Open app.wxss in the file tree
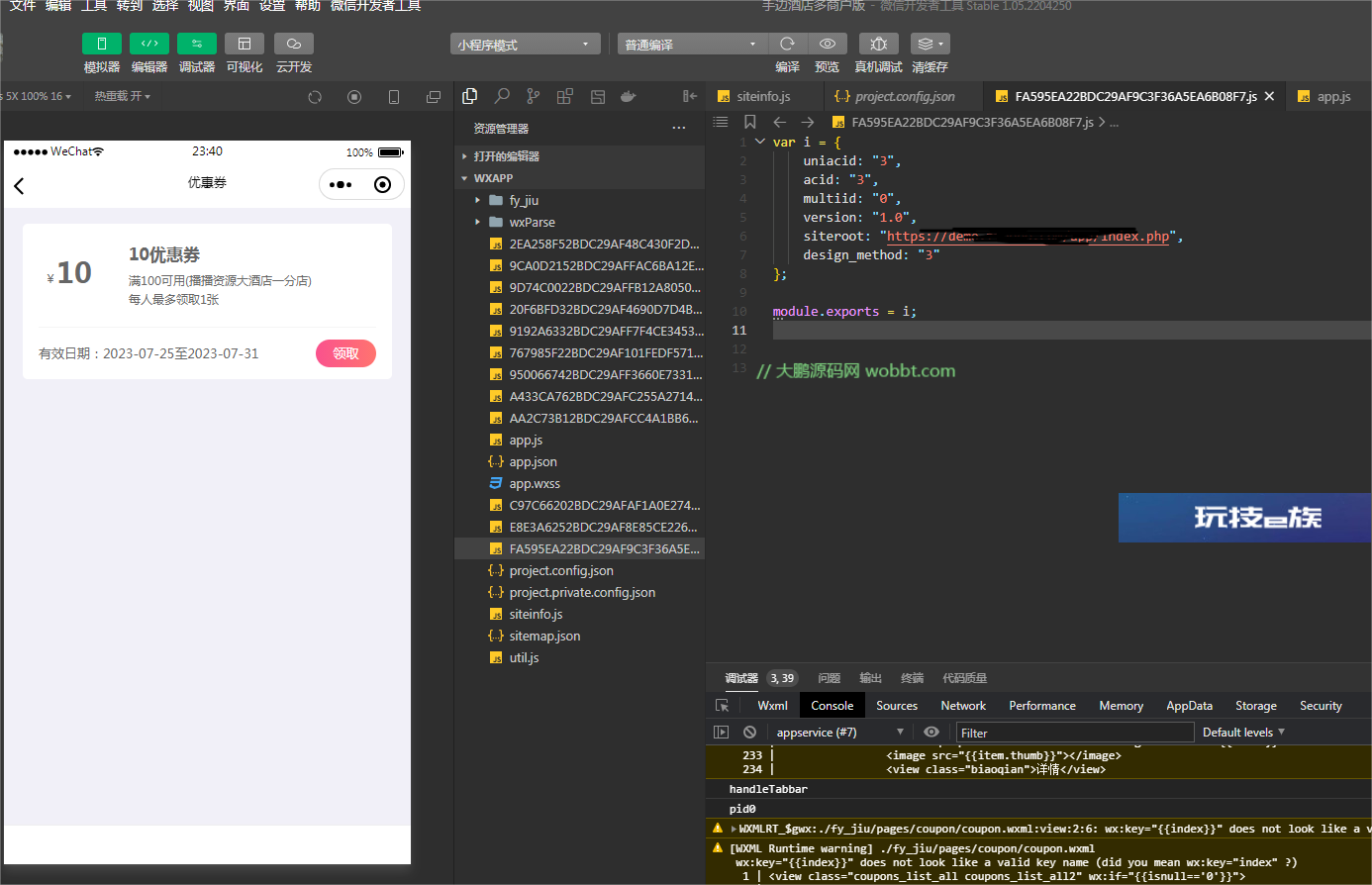Image resolution: width=1372 pixels, height=885 pixels. pos(579,483)
